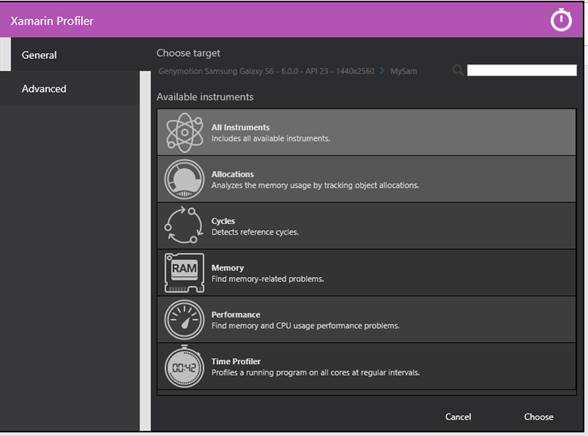Click the Time Profiler stopwatch icon
Viewport: 588px width, 436px height.
pyautogui.click(x=184, y=366)
